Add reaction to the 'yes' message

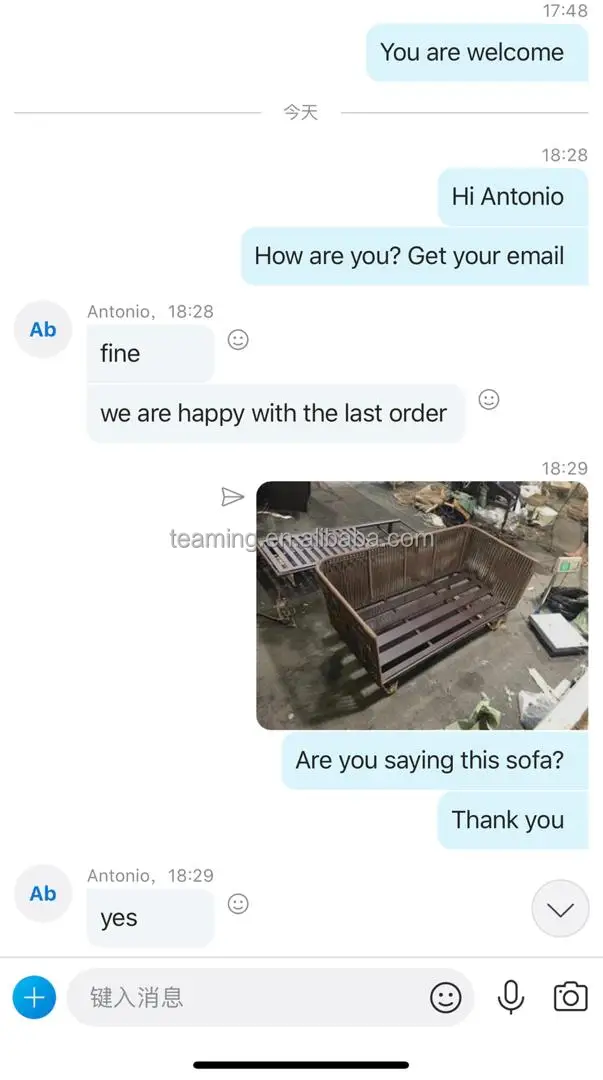pos(238,904)
